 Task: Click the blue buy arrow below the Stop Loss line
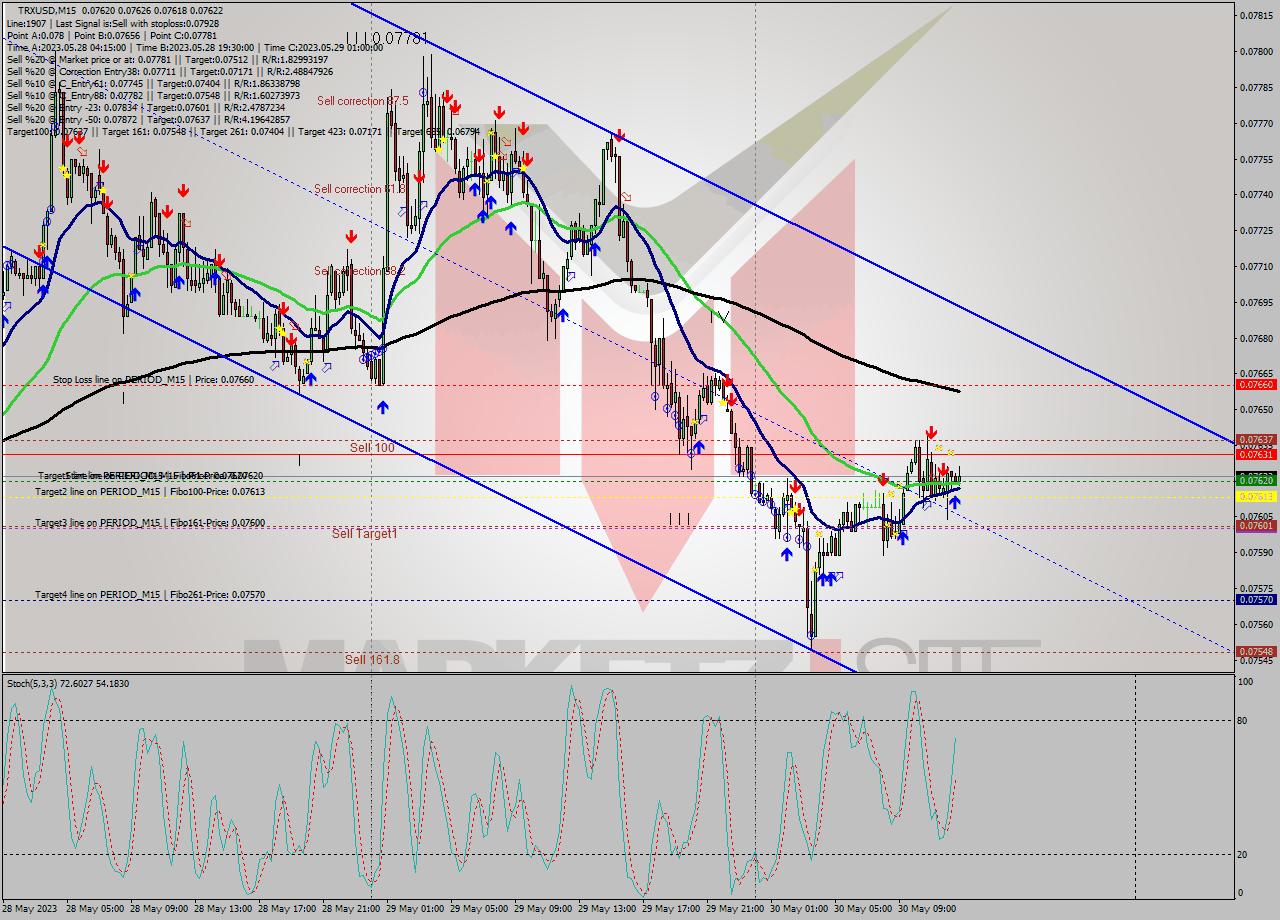click(383, 407)
